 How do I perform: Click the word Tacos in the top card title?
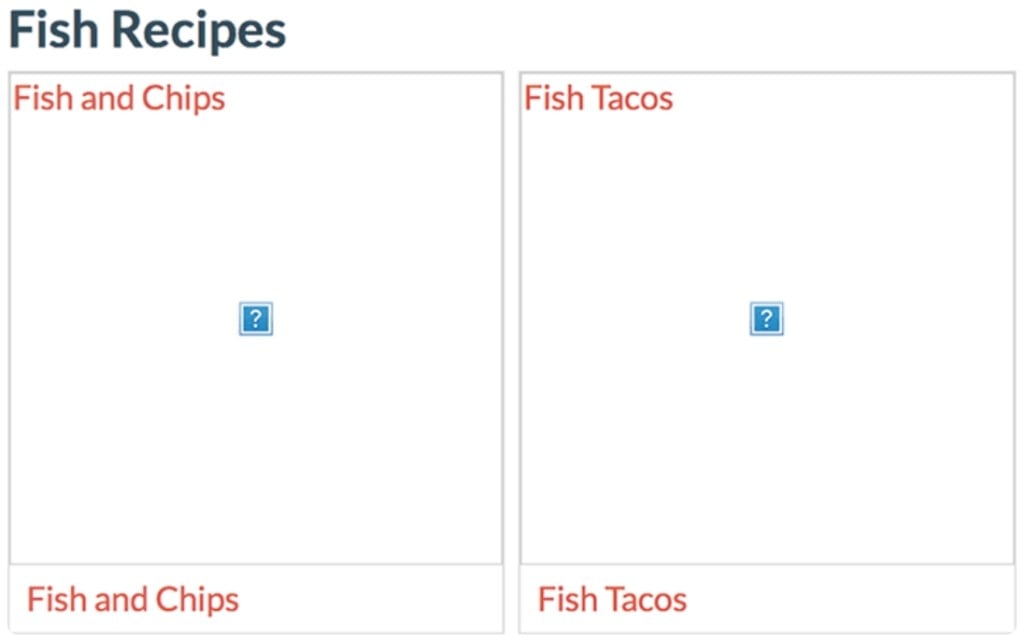(632, 99)
